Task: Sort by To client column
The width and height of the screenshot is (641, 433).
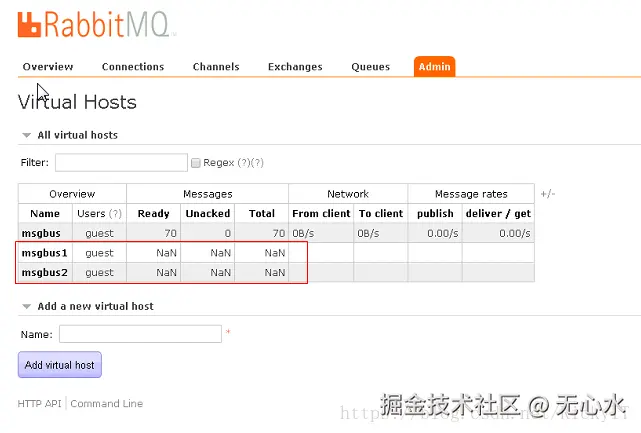Action: (x=381, y=213)
